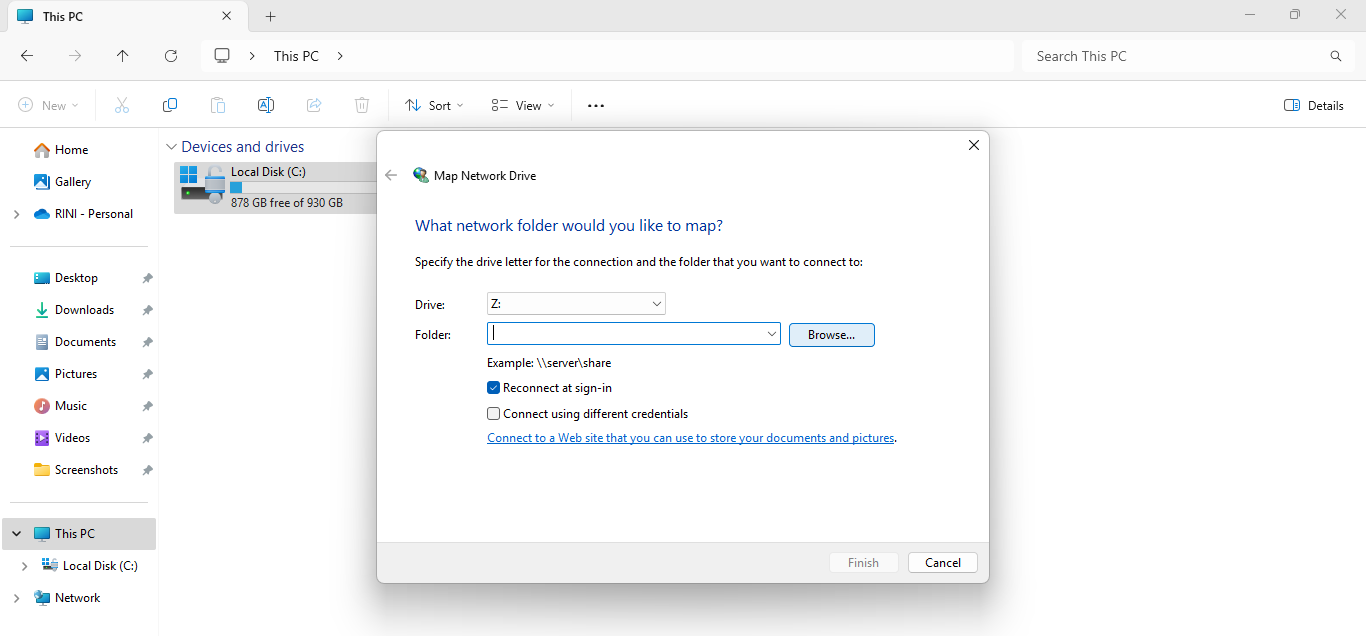1366x636 pixels.
Task: Open the View menu
Action: pos(522,105)
